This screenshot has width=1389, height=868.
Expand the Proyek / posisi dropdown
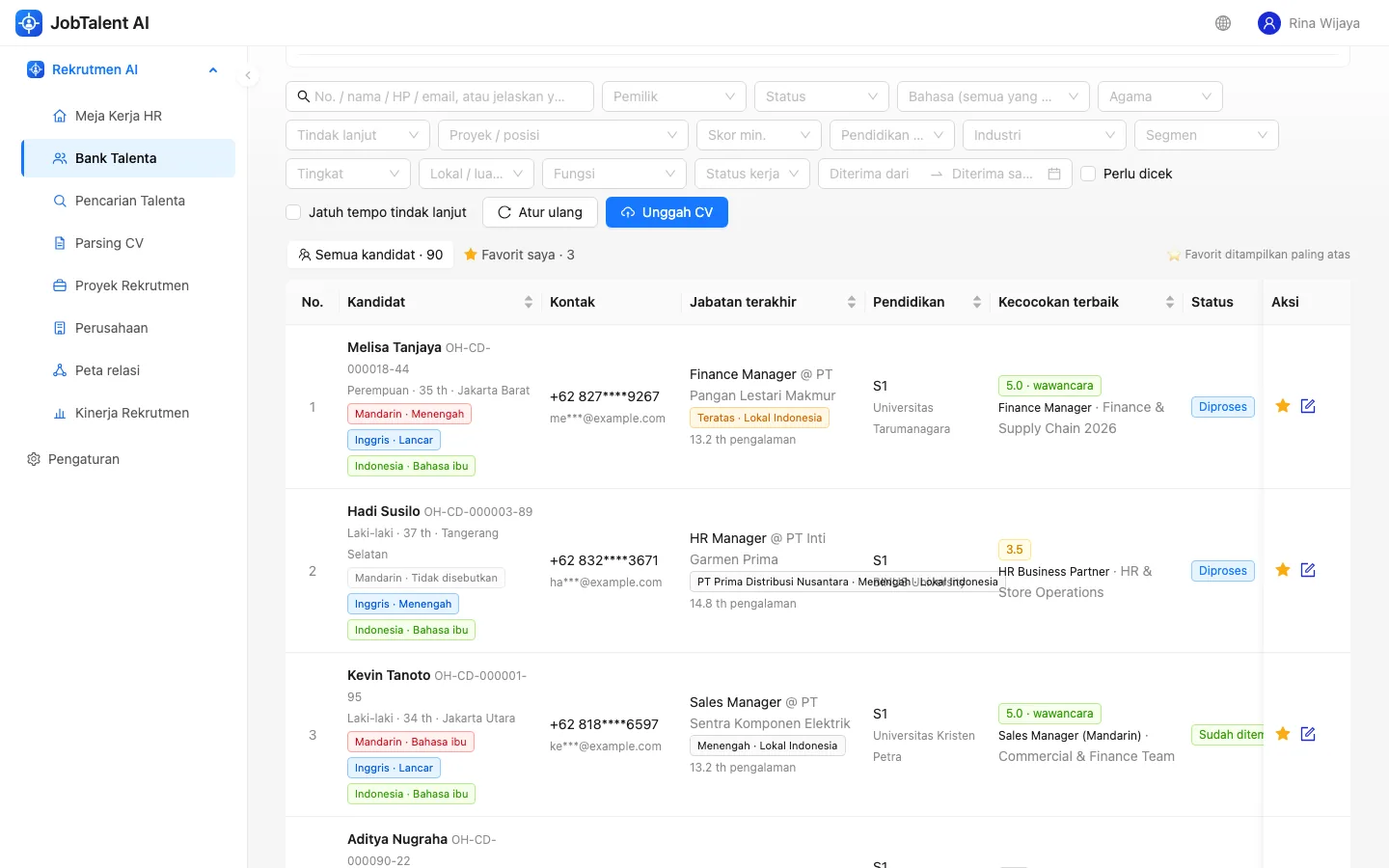[563, 135]
